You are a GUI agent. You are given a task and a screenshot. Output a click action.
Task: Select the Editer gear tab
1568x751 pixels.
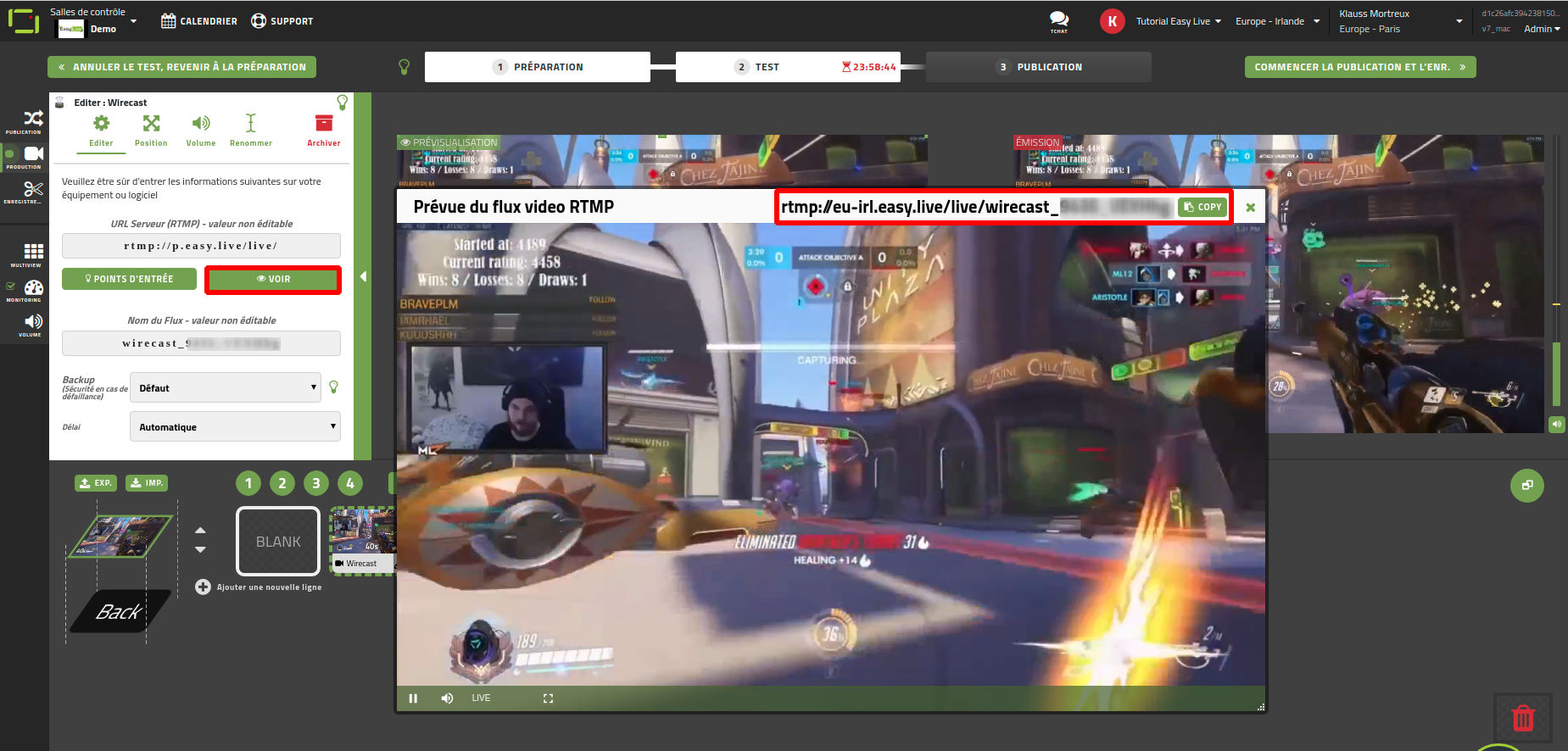point(101,131)
